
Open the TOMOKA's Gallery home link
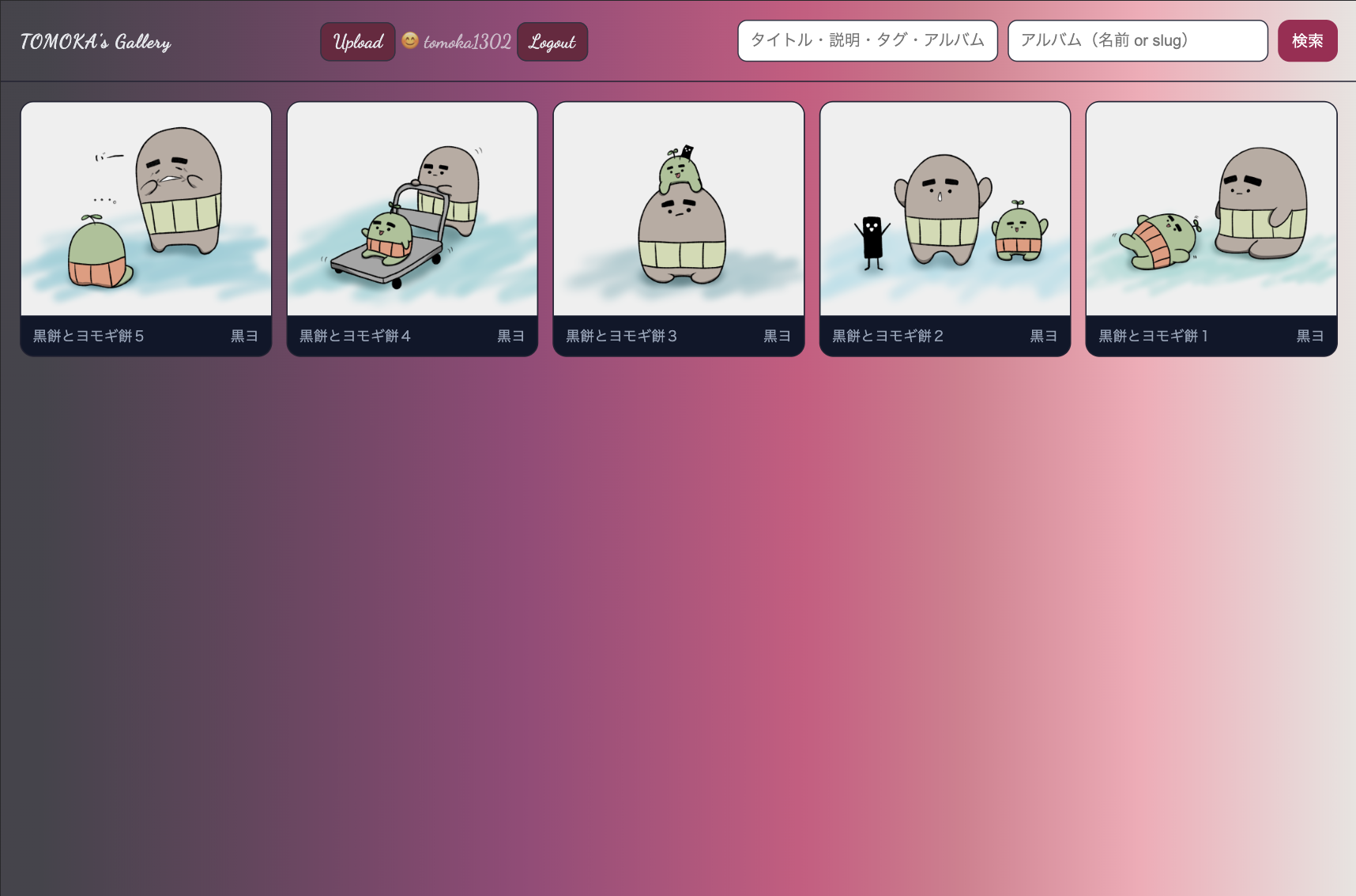pos(96,42)
